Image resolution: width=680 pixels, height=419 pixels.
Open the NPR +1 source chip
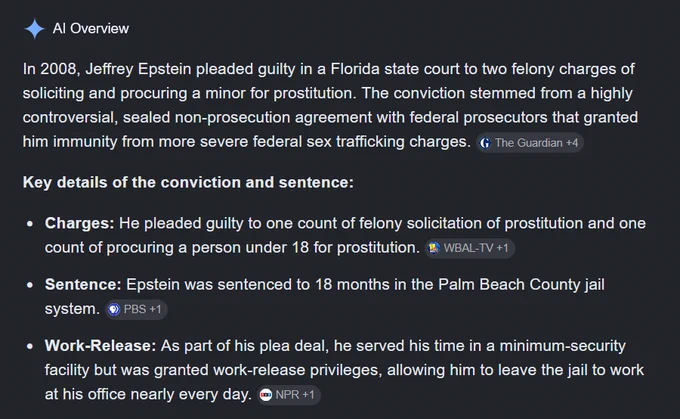tap(288, 395)
